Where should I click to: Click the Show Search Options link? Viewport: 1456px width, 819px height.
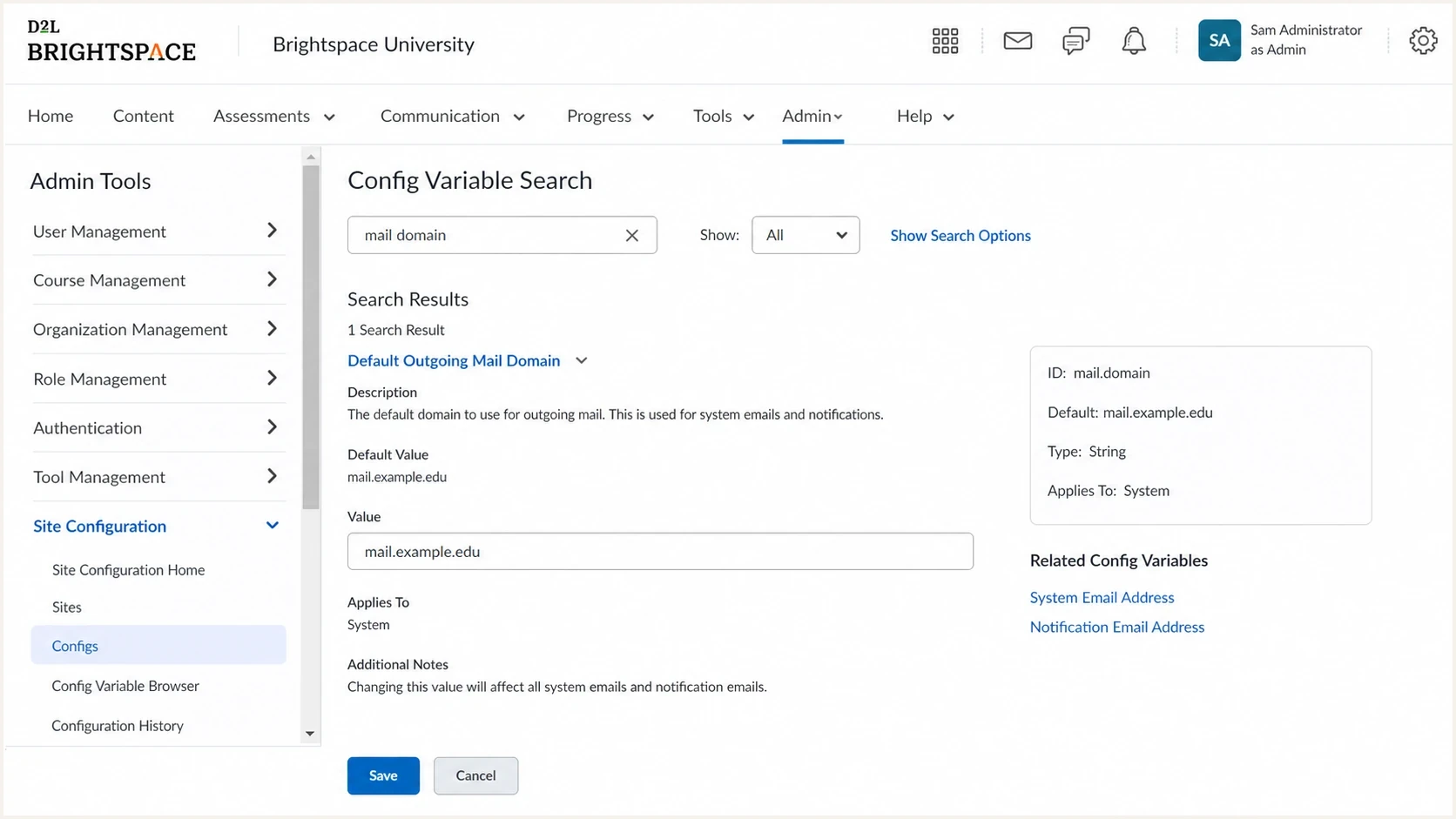pyautogui.click(x=961, y=235)
